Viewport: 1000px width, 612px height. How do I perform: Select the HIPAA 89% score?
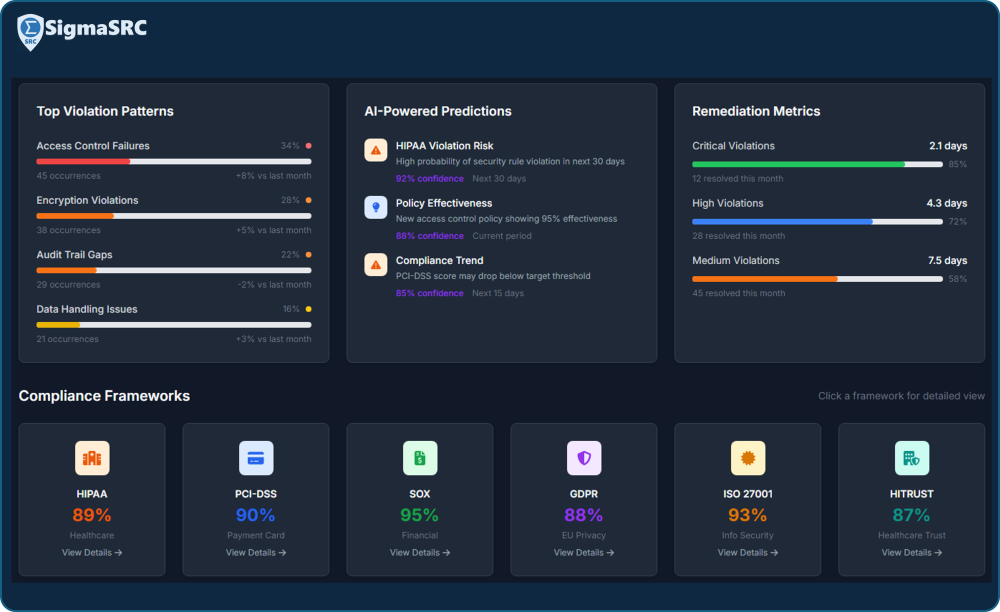coord(92,514)
